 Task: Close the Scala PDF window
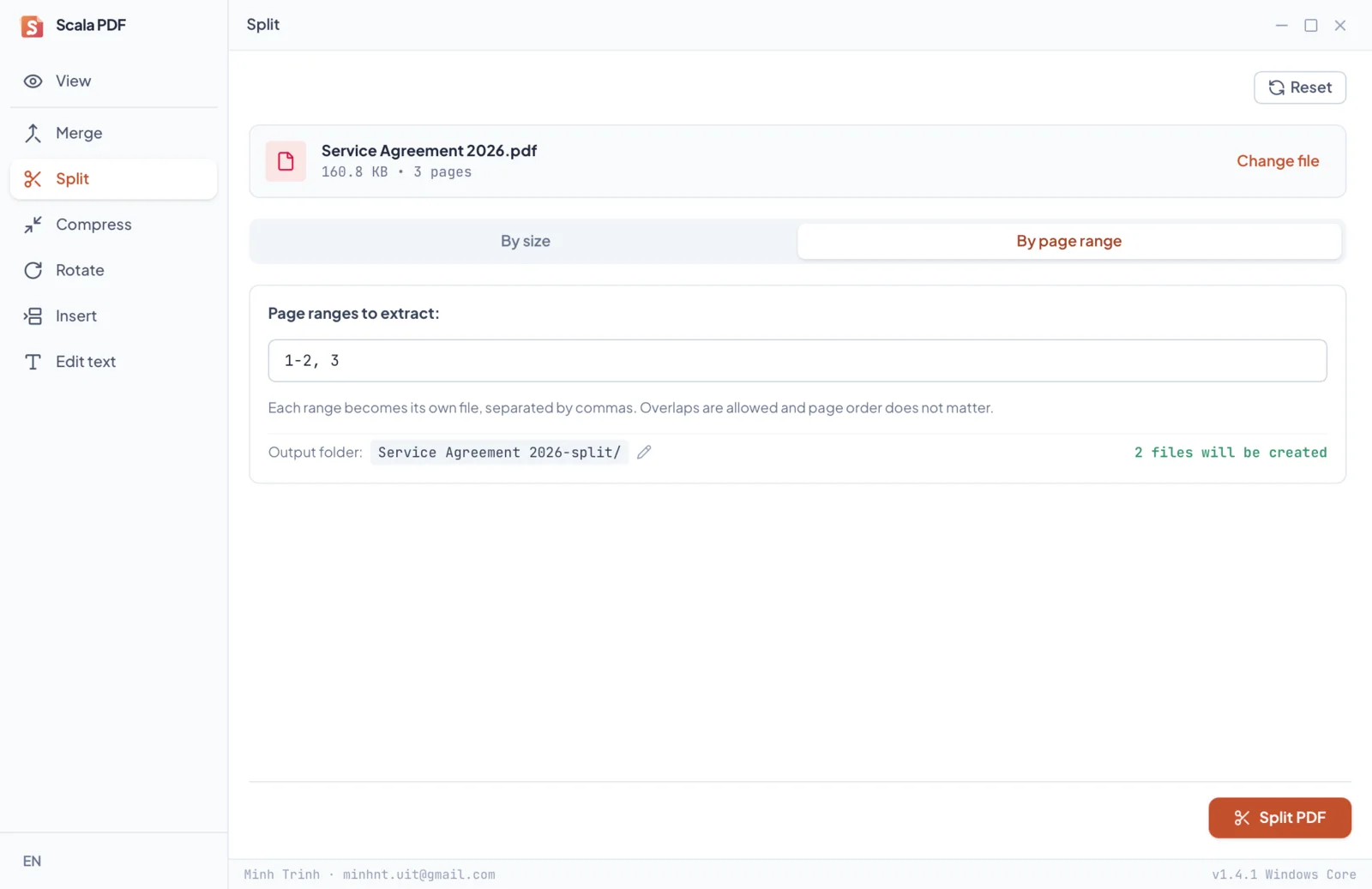click(x=1340, y=26)
